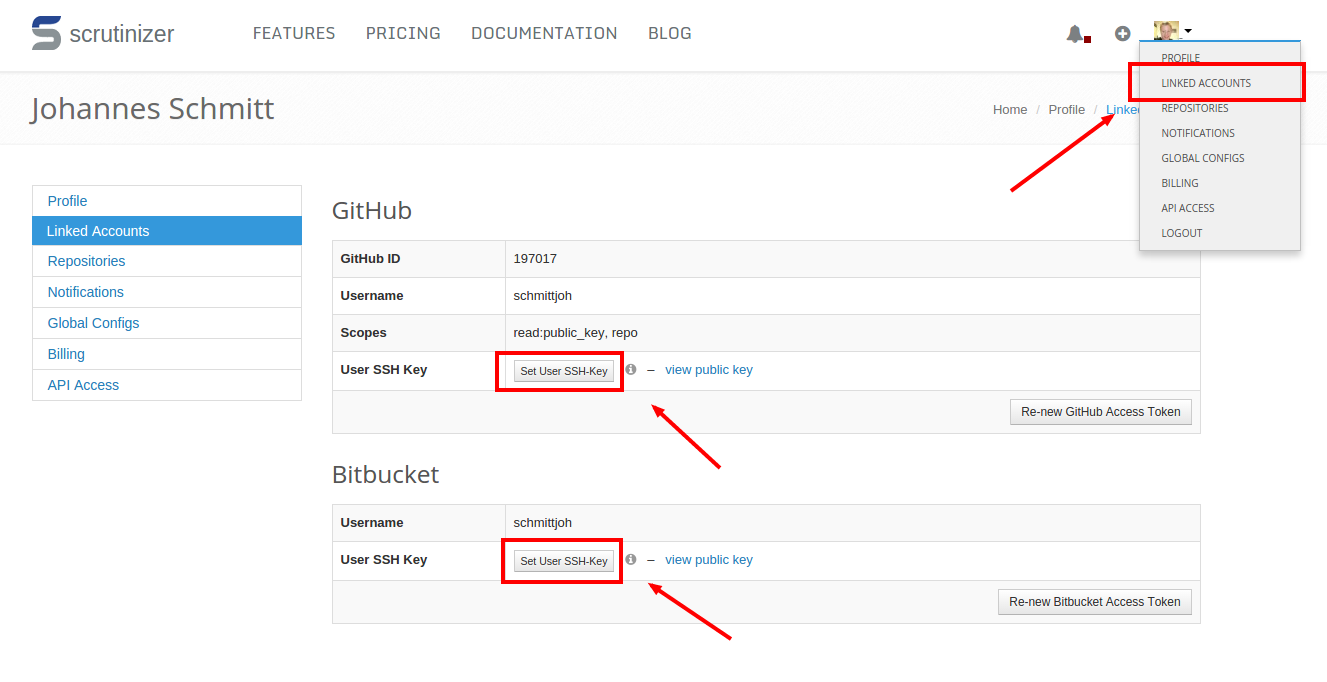Click the Scopes label cell
Viewport: 1327px width, 682px height.
[x=419, y=333]
